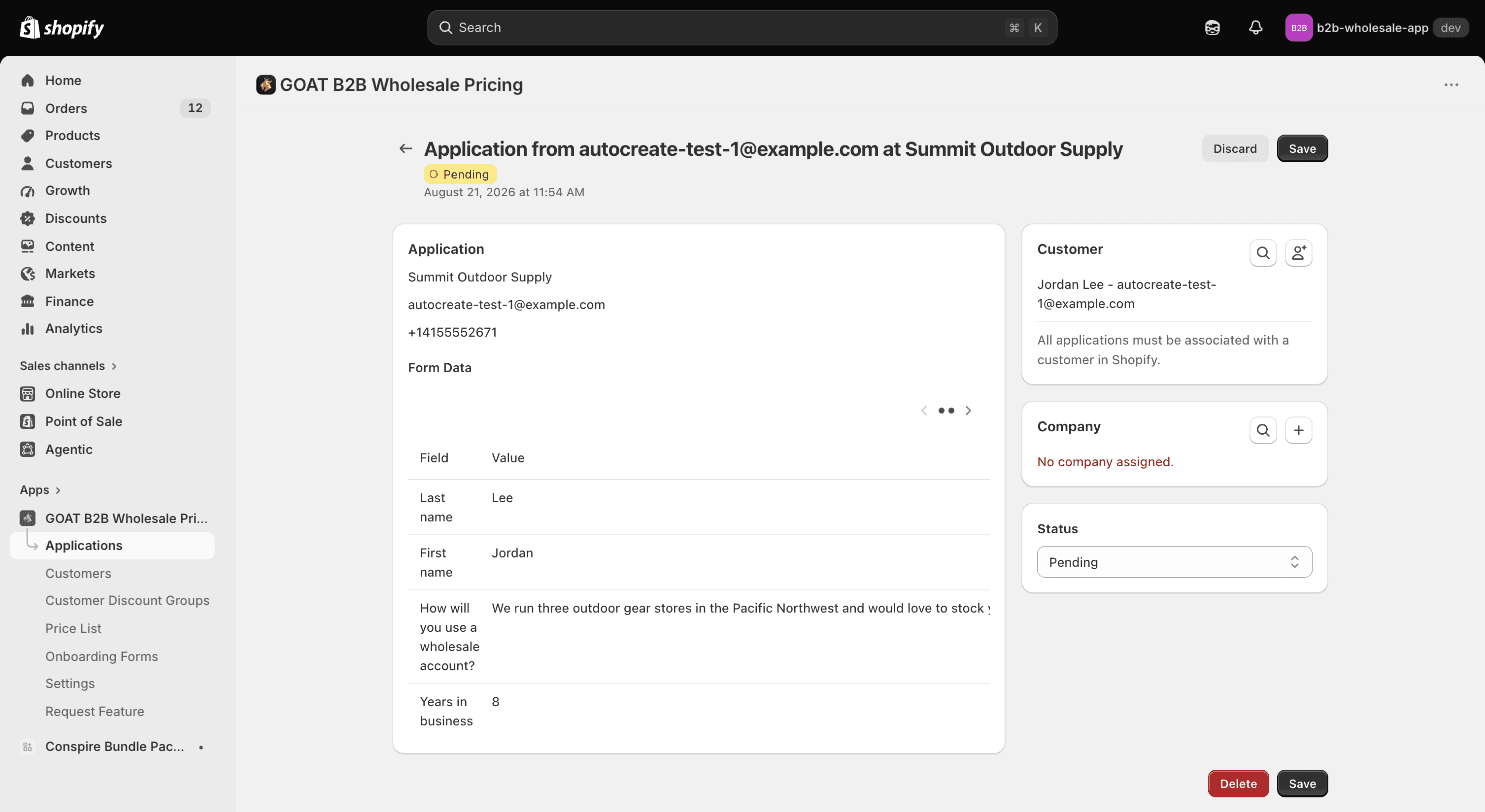Click the Field column header
Viewport: 1485px width, 812px height.
[x=434, y=457]
